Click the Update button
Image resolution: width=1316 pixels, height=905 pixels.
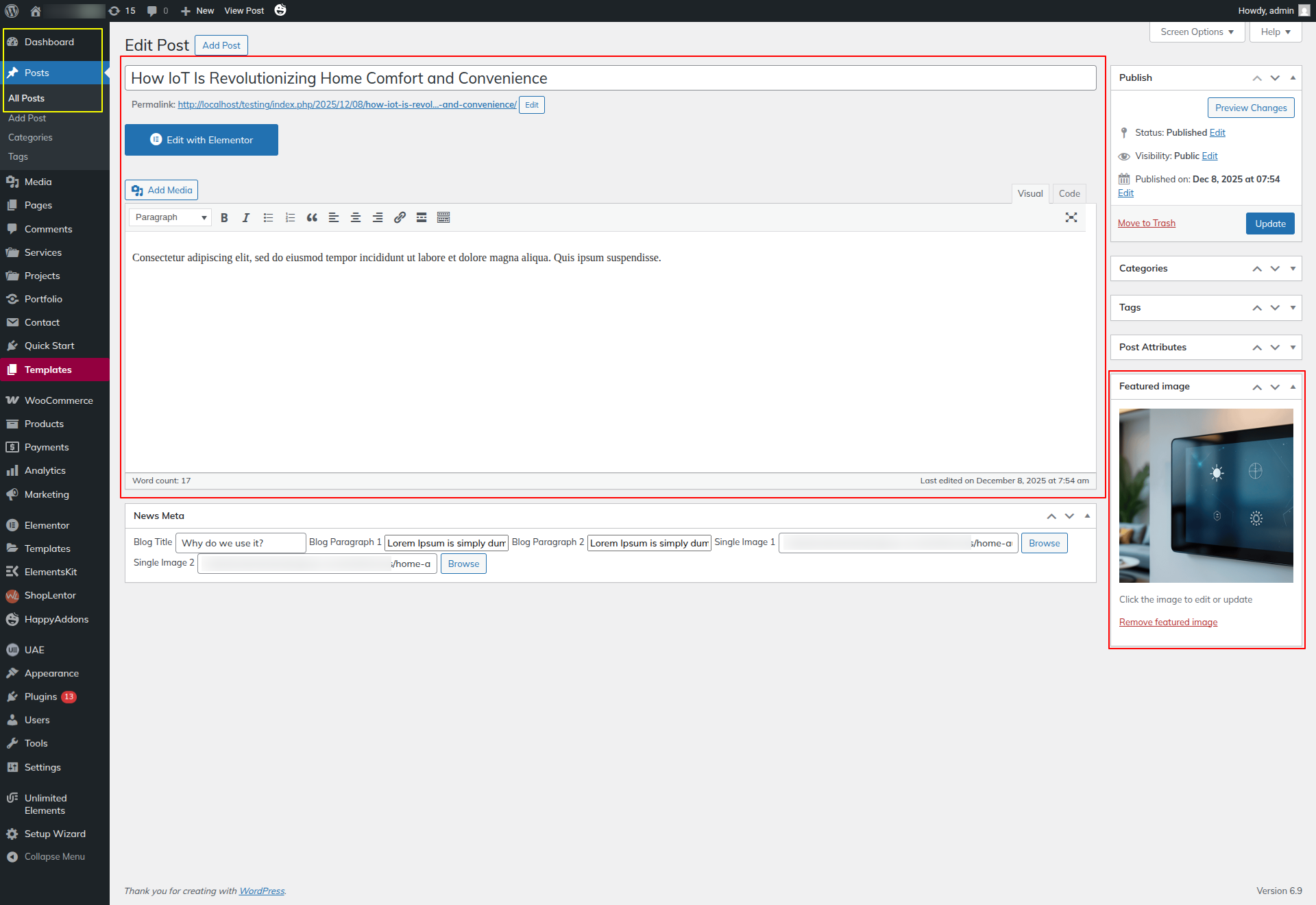[x=1269, y=224]
